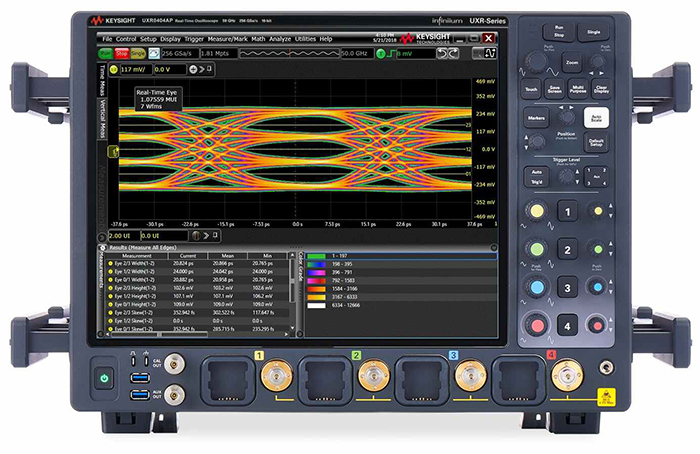This screenshot has height=454, width=700.
Task: Click the 117 mV/ vertical scale field
Action: [x=133, y=69]
